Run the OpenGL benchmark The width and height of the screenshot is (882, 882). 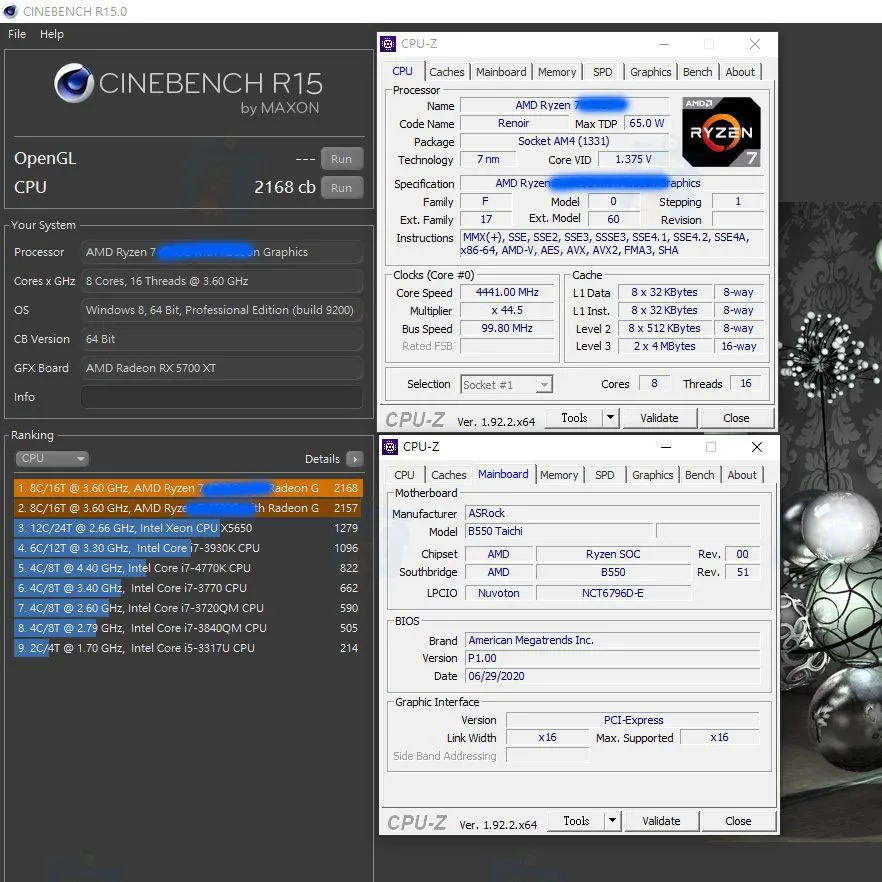341,159
